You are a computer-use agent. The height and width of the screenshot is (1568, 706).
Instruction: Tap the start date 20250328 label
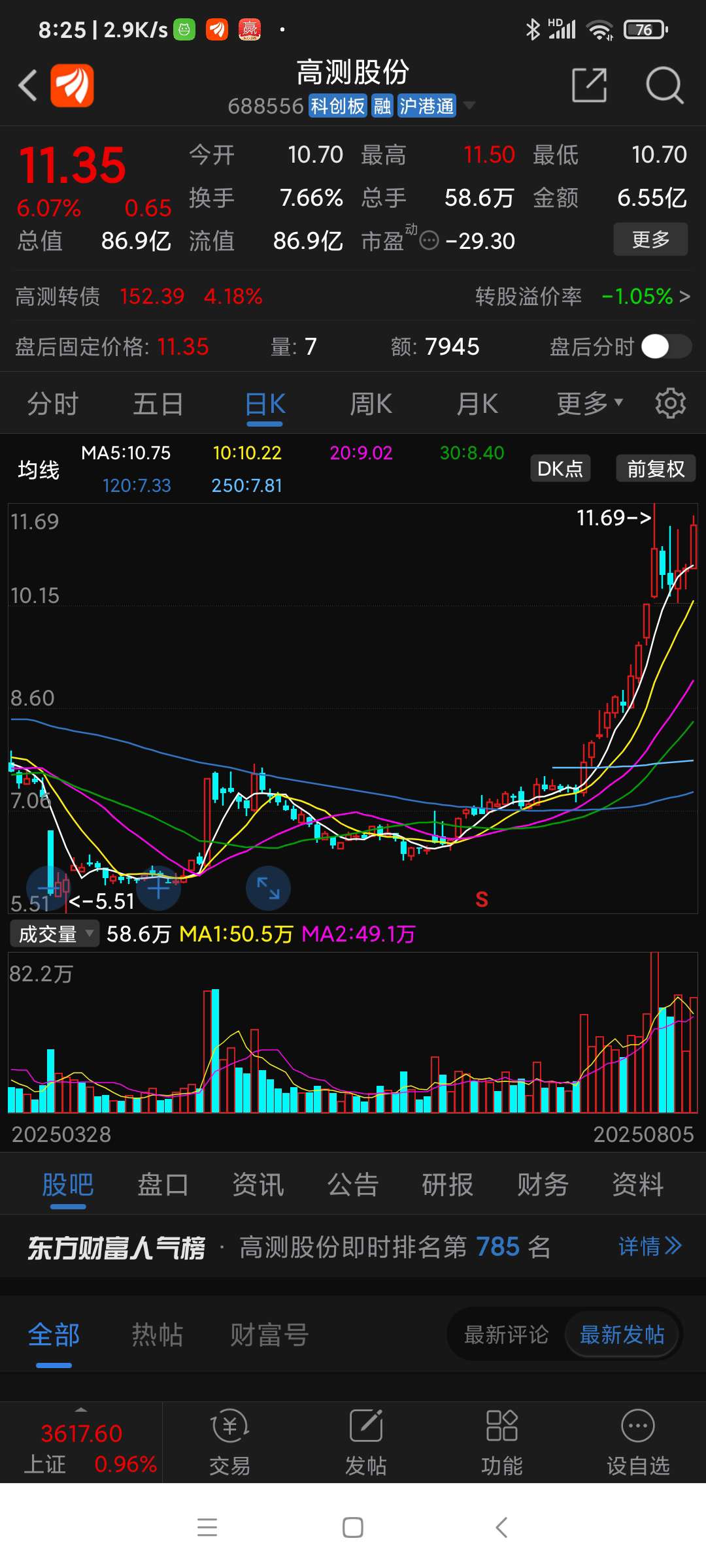[61, 1134]
